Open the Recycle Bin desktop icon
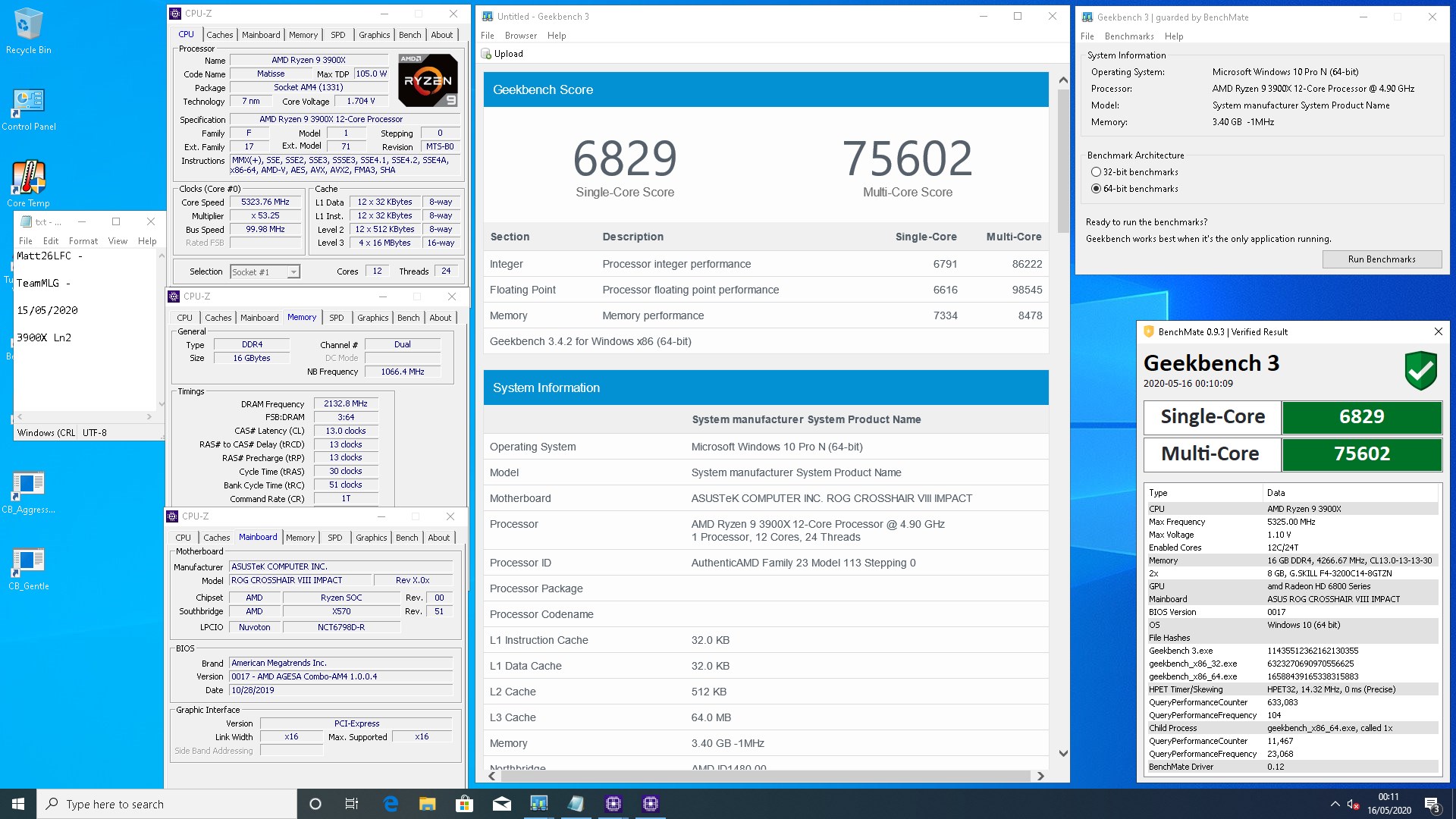Viewport: 1456px width, 819px height. coord(28,30)
